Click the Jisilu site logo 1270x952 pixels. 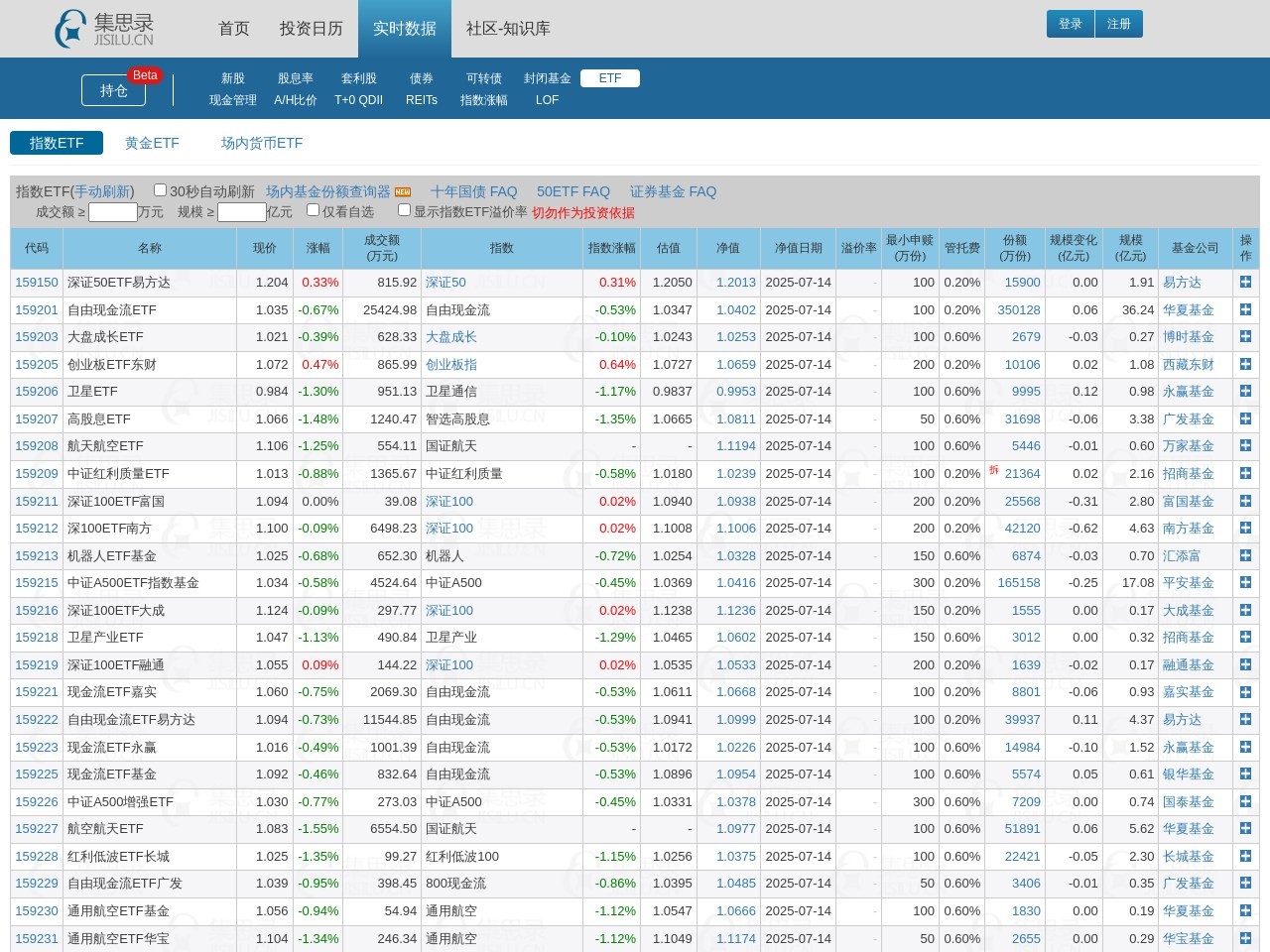pos(104,29)
